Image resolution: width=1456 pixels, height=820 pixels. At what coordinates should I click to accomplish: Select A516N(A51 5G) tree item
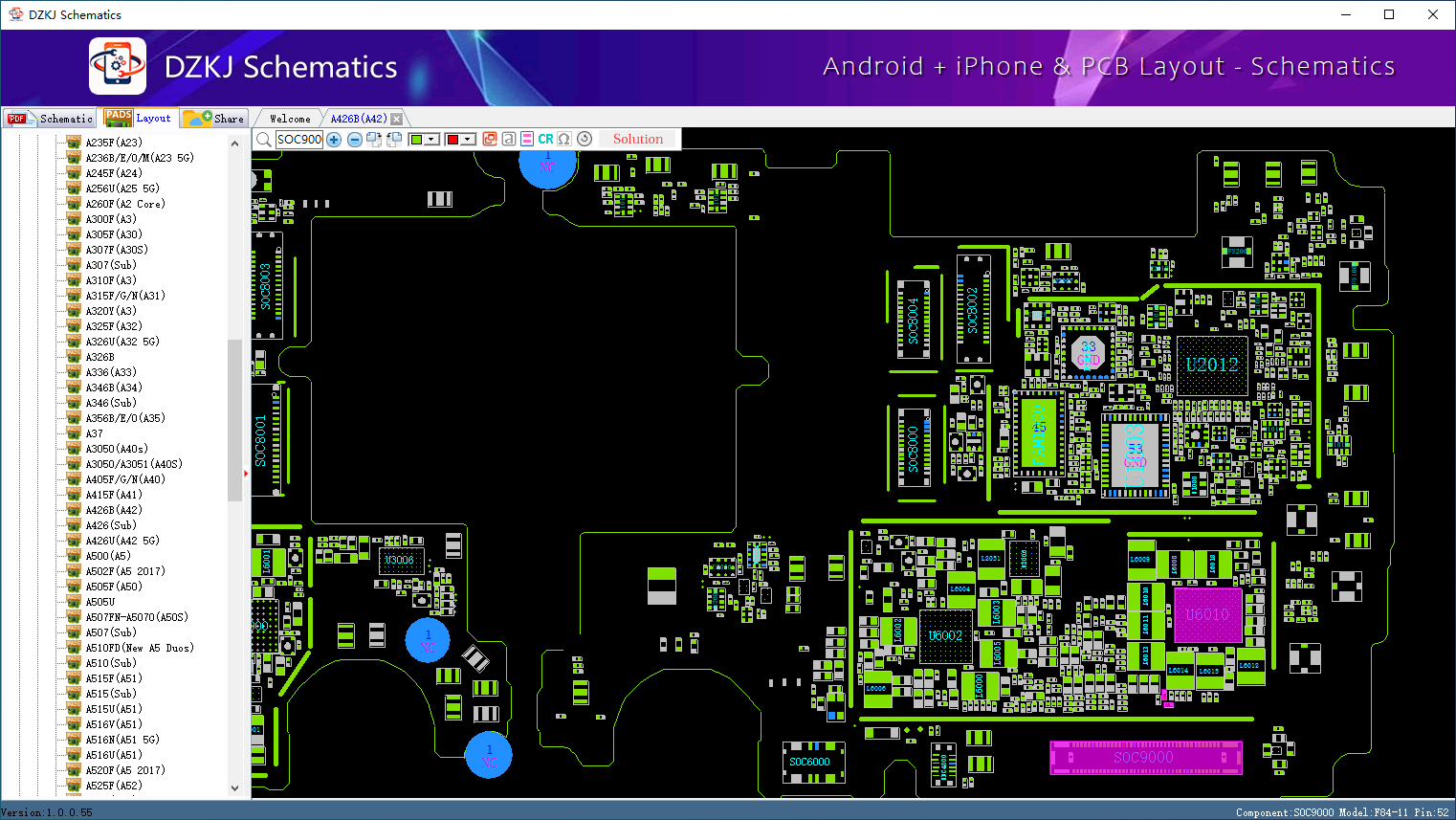point(122,740)
